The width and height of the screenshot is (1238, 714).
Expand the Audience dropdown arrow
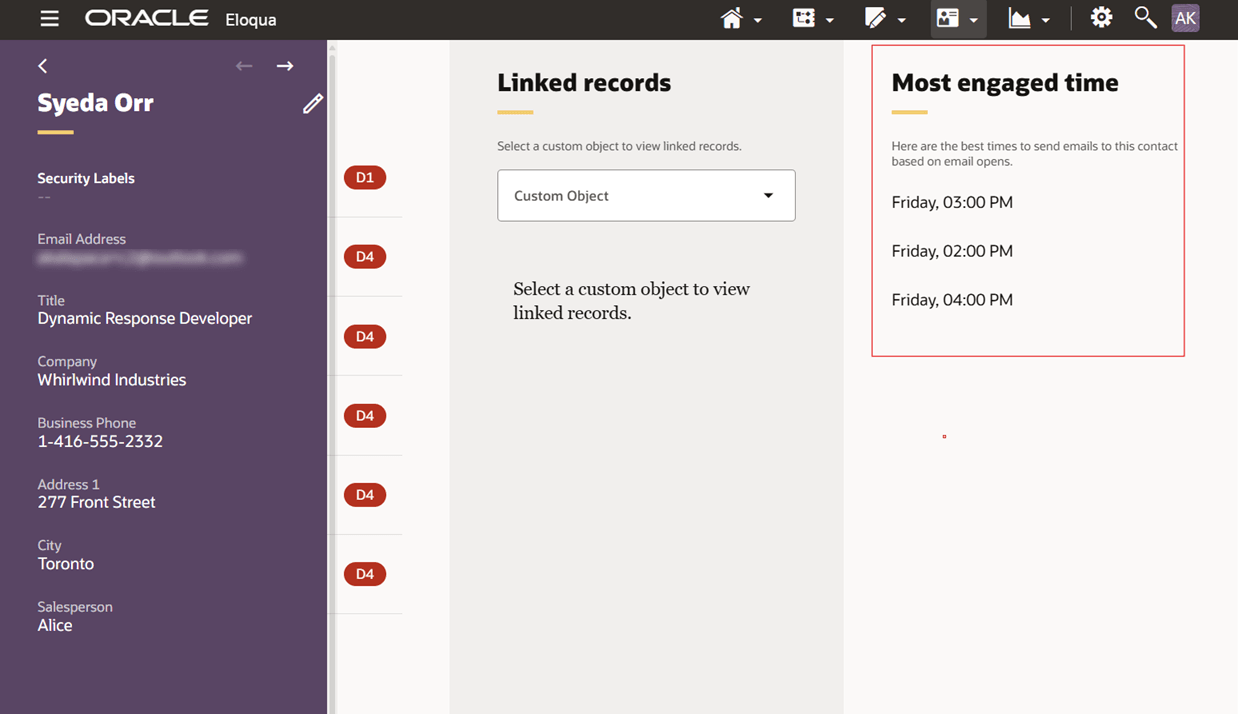(974, 21)
